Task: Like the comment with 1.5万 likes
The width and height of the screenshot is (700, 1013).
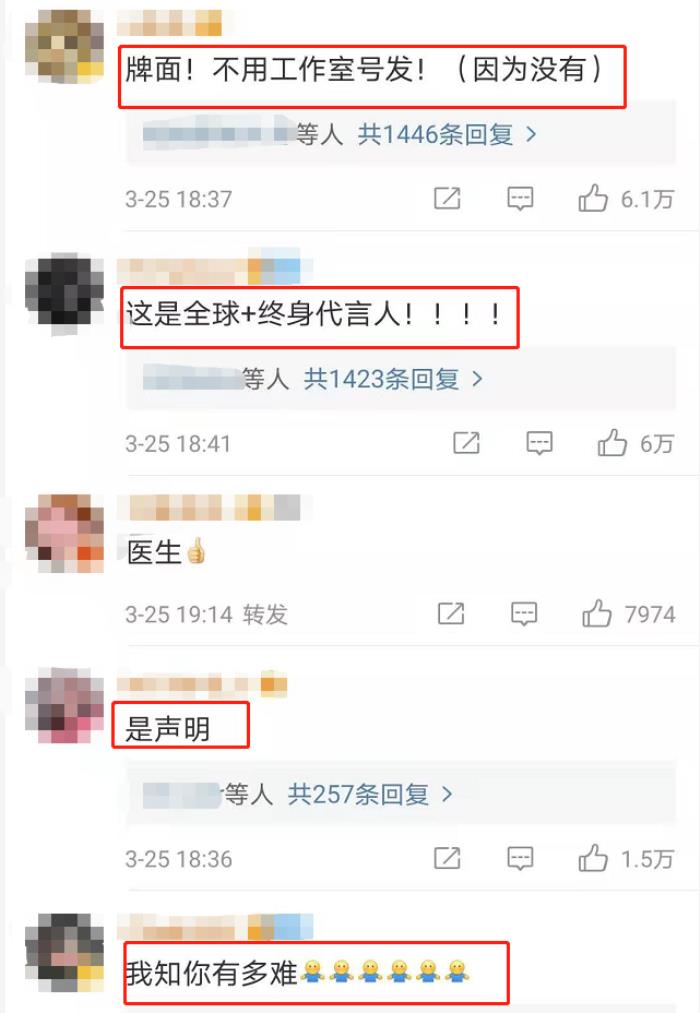Action: [593, 858]
